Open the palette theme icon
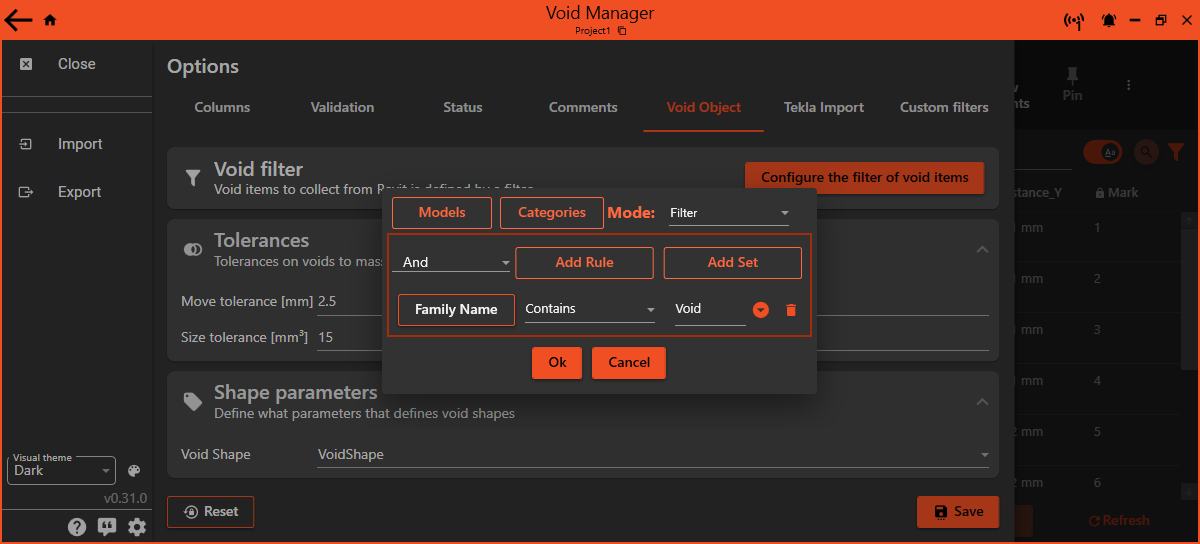 click(x=134, y=471)
